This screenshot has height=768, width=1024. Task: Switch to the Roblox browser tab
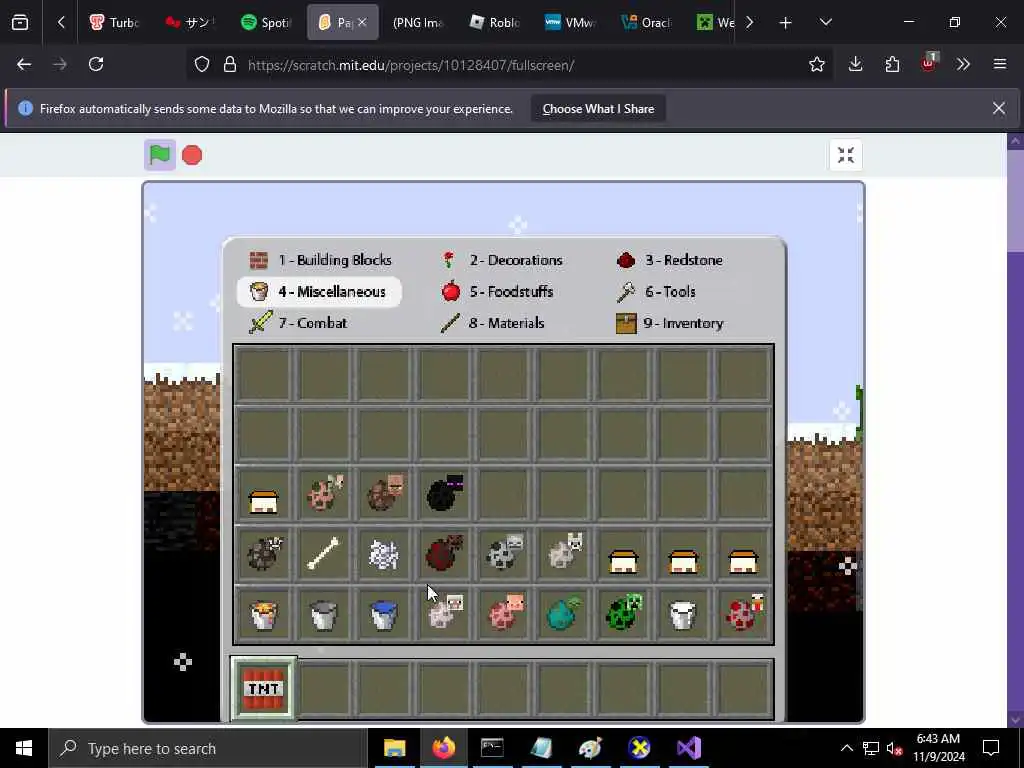point(494,22)
